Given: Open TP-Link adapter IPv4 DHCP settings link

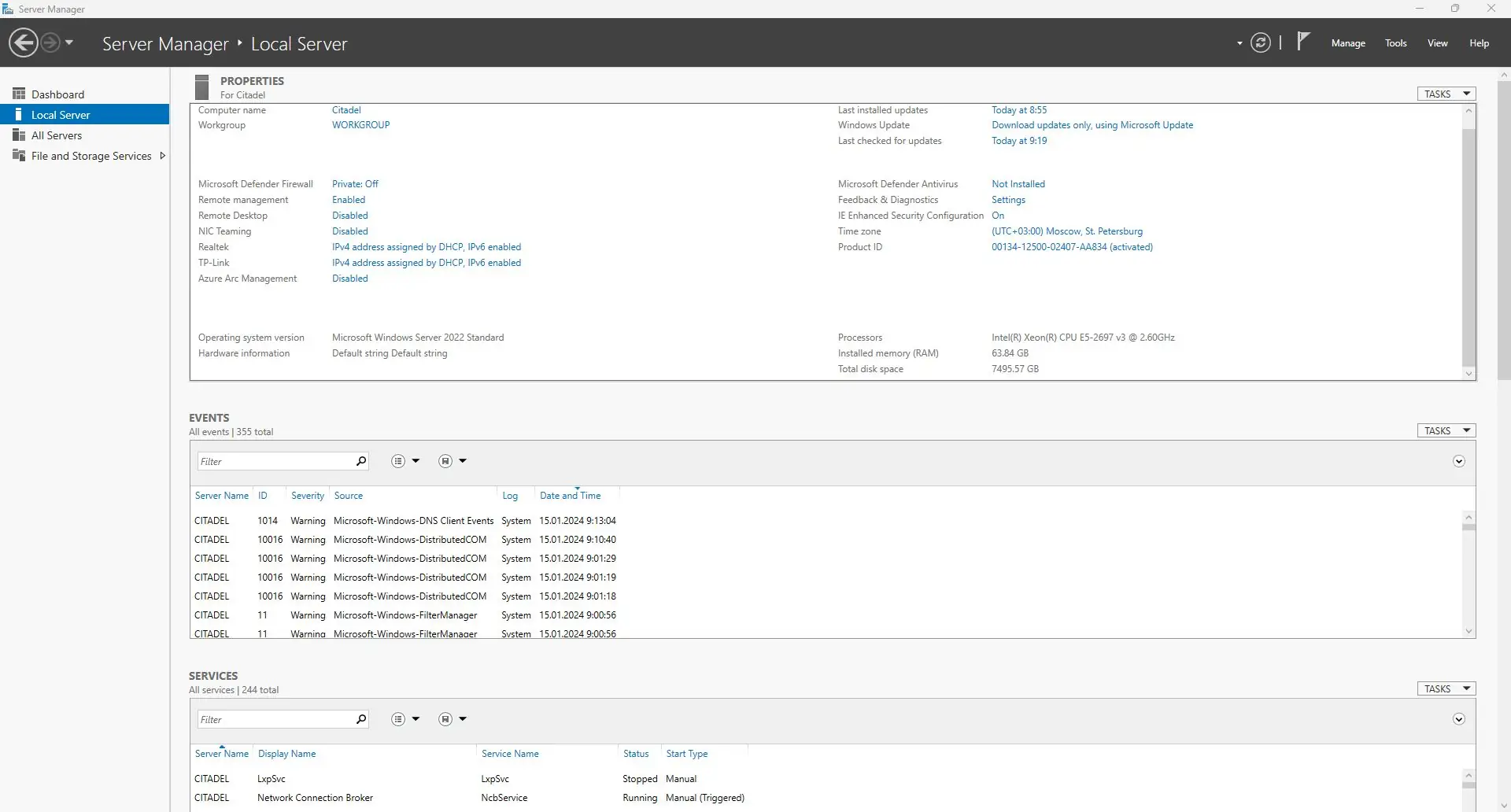Looking at the screenshot, I should [427, 263].
